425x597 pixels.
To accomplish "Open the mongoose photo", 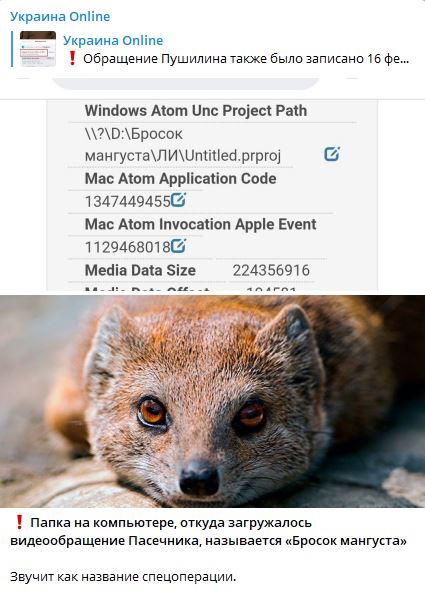I will click(212, 401).
